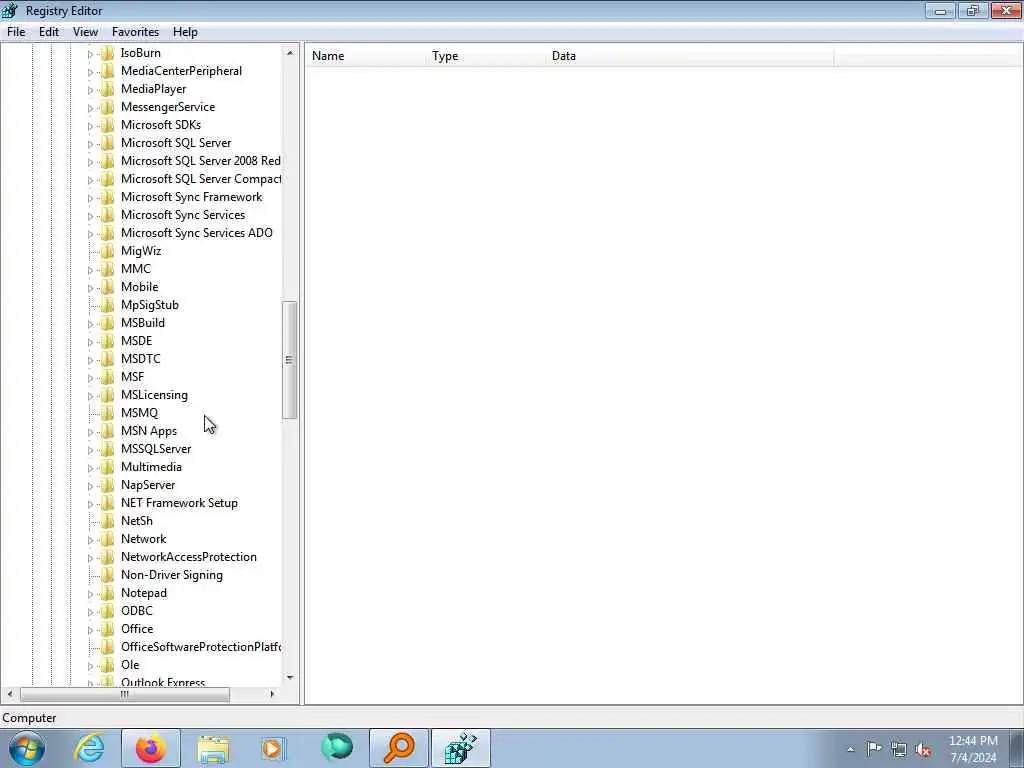Screen dimensions: 1024x768
Task: Click the Mobile folder icon
Action: (108, 287)
